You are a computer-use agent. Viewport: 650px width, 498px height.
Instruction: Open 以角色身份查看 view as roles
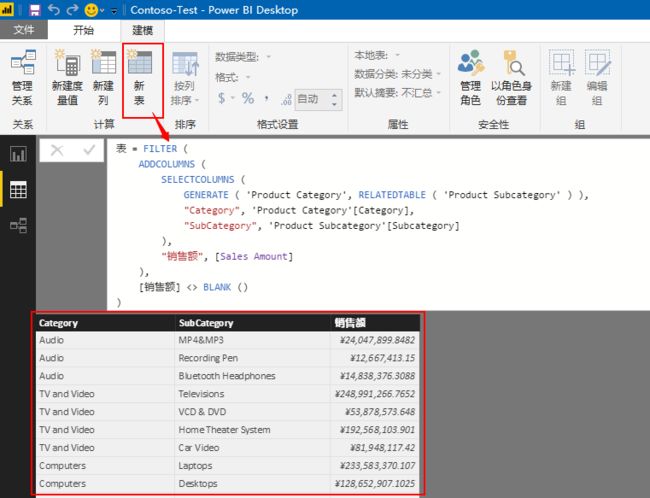click(x=511, y=78)
